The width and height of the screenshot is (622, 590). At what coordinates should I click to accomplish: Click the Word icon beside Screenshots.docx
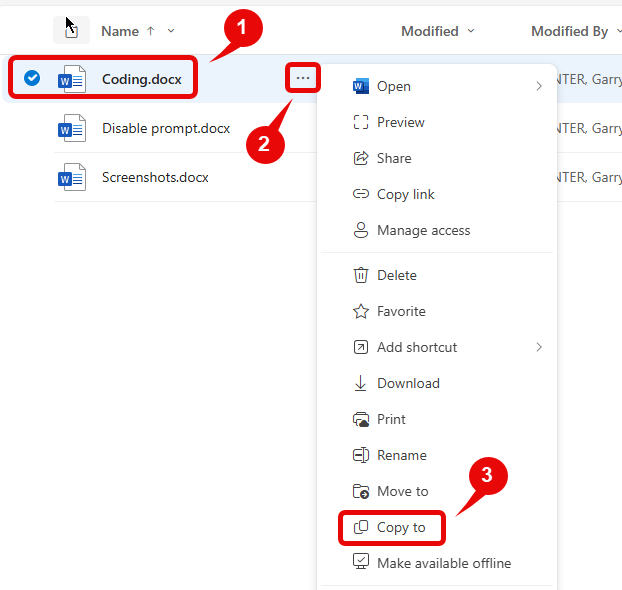[x=71, y=178]
